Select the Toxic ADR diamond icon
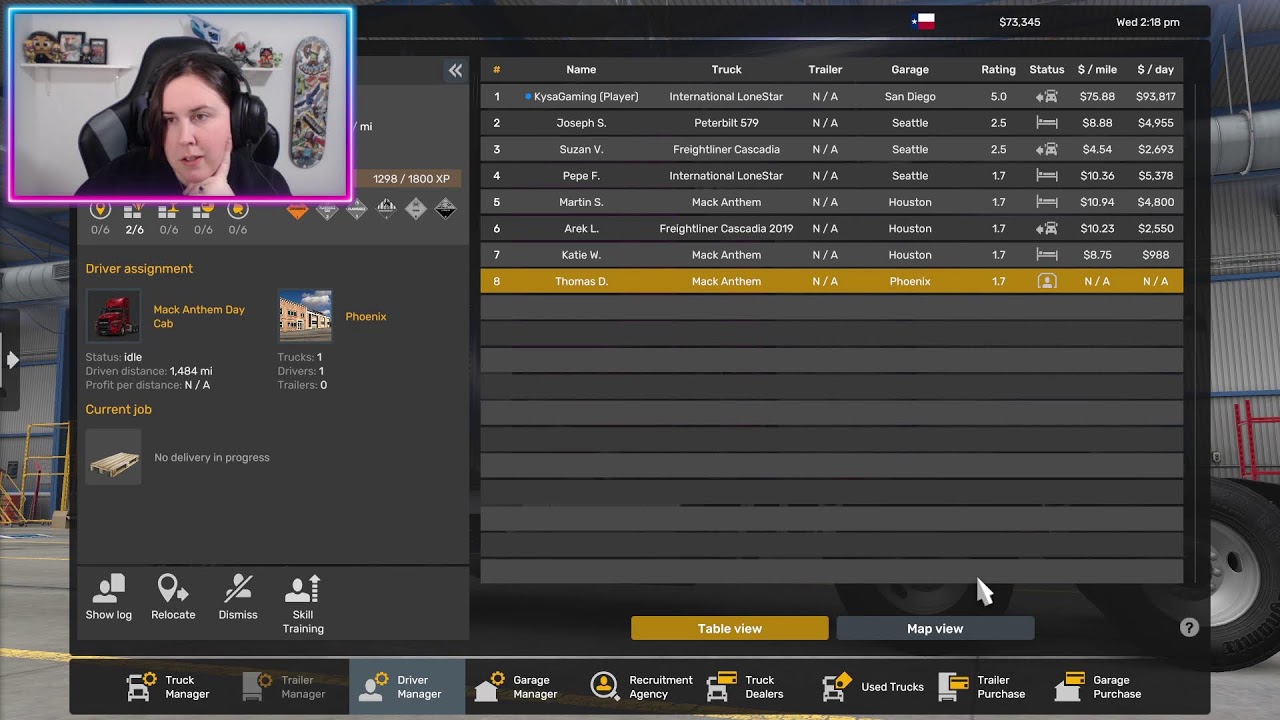 416,209
